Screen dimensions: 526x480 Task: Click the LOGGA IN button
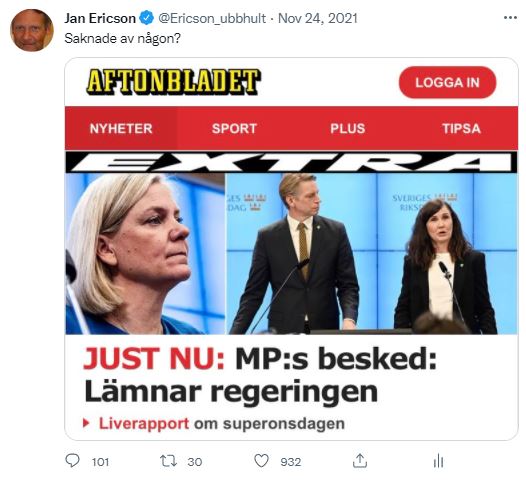[x=447, y=83]
